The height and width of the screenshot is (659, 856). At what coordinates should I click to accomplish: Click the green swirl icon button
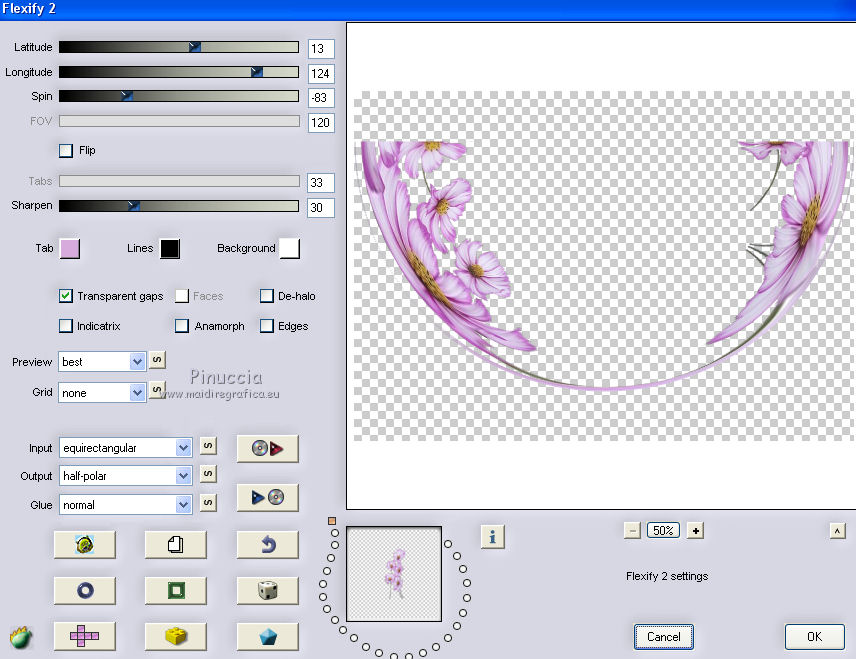[x=85, y=544]
